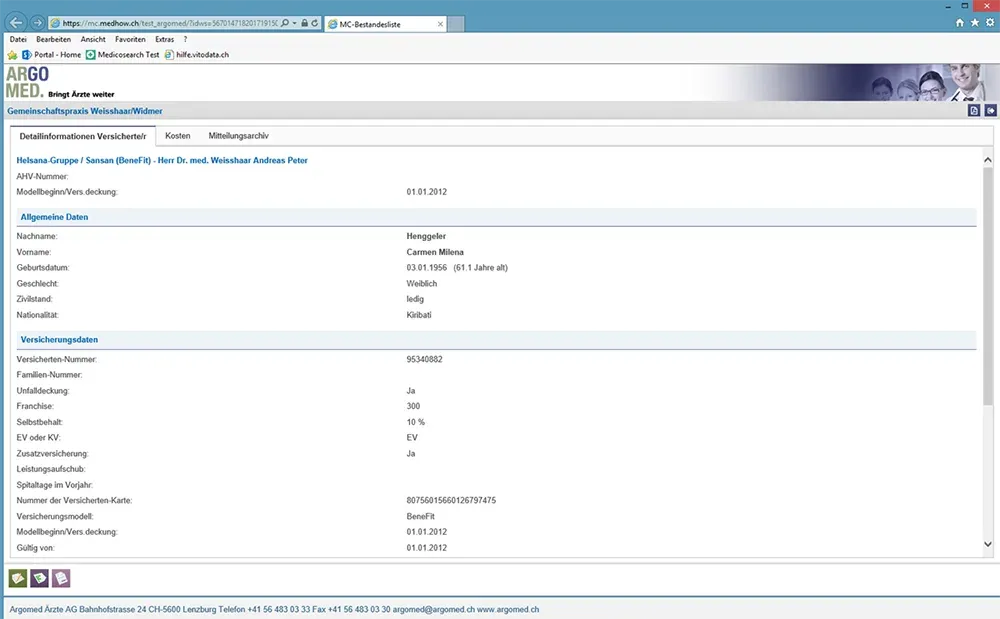Screen dimensions: 1000x619
Task: Open a new empty browser tab
Action: coord(456,24)
